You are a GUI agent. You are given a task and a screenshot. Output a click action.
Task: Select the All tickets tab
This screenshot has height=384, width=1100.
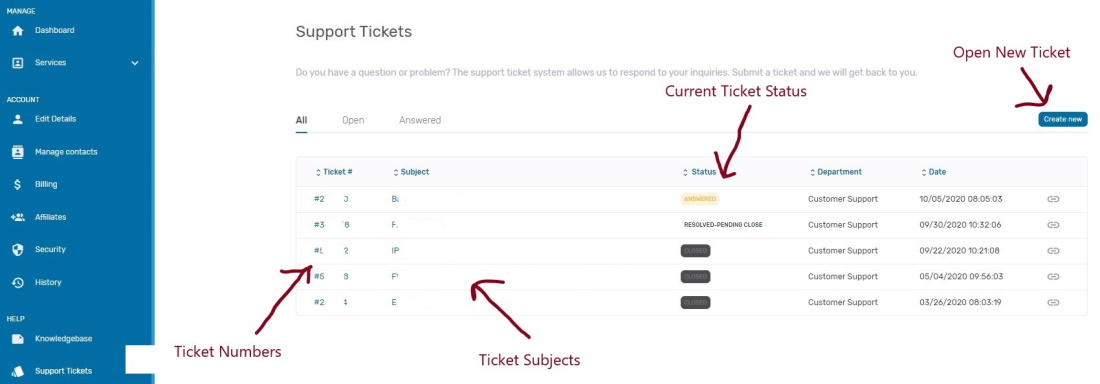click(x=301, y=120)
